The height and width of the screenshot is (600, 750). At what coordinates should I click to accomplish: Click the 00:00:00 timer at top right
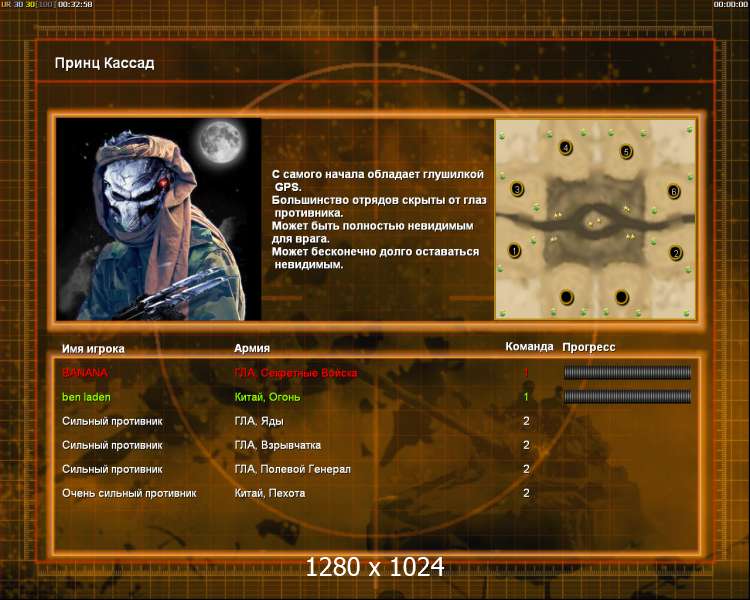[730, 4]
